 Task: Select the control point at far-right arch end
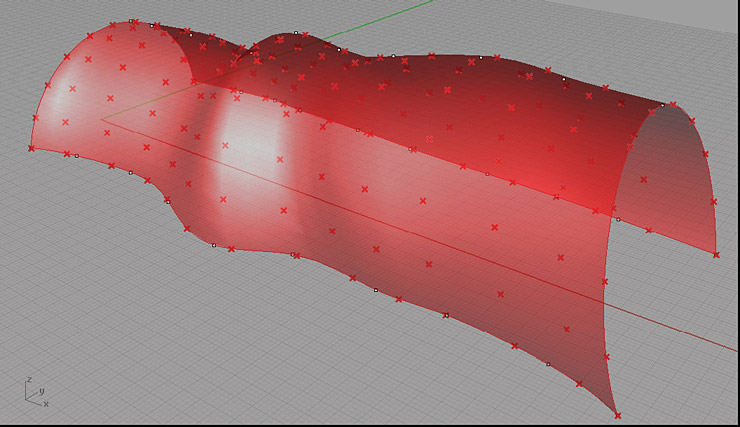(x=716, y=254)
